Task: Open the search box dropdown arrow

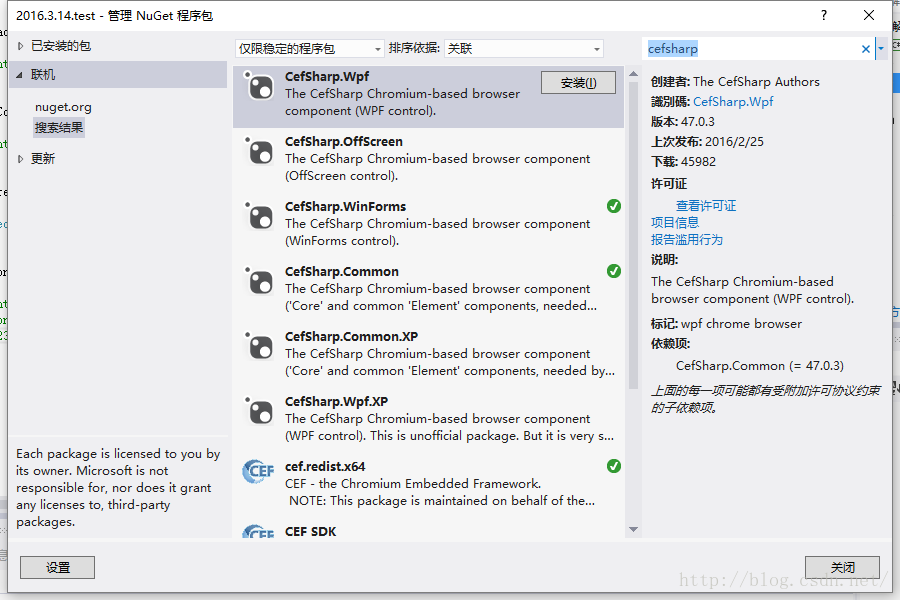Action: tap(881, 49)
